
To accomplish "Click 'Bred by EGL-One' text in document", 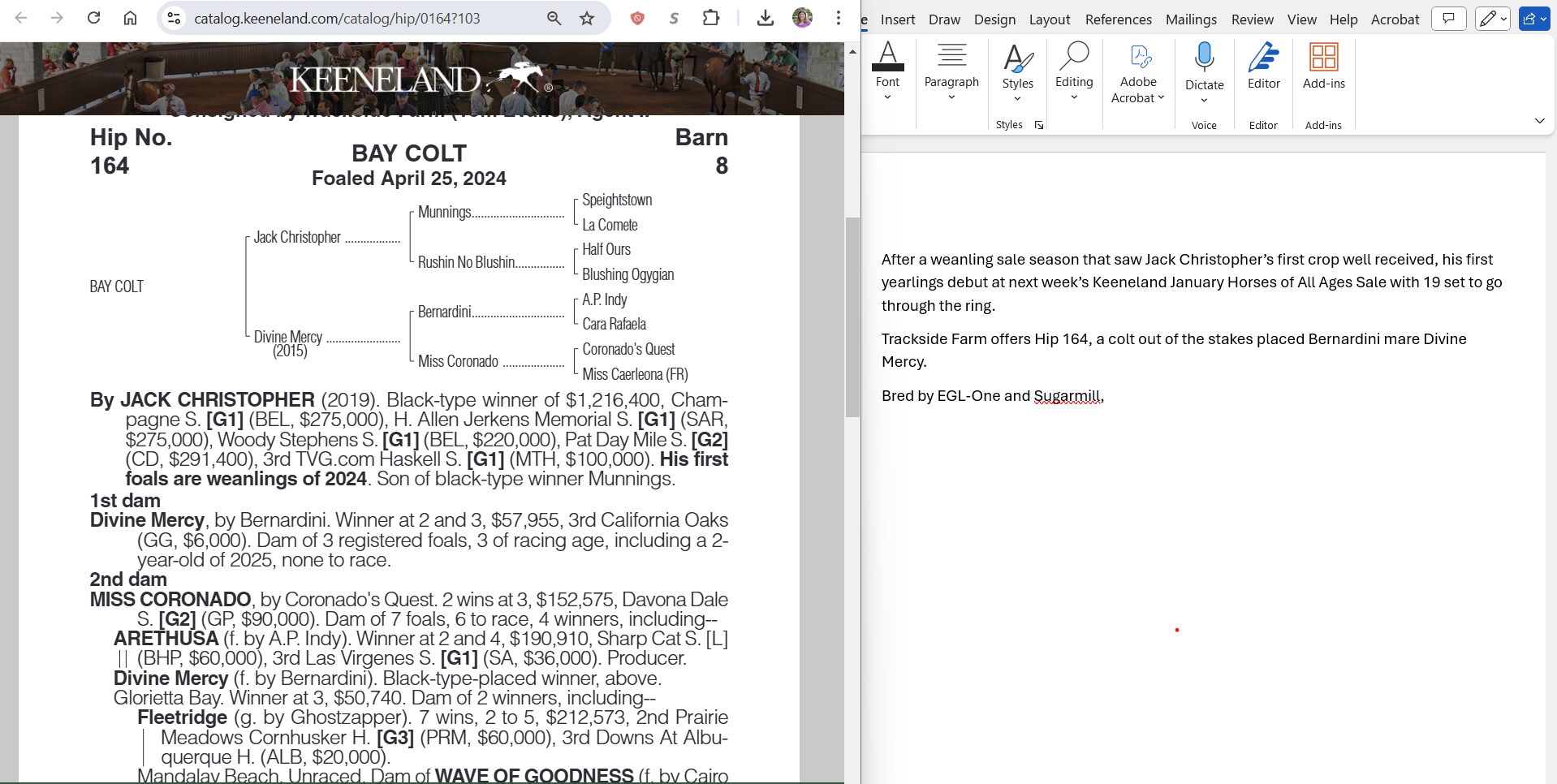I will tap(941, 396).
